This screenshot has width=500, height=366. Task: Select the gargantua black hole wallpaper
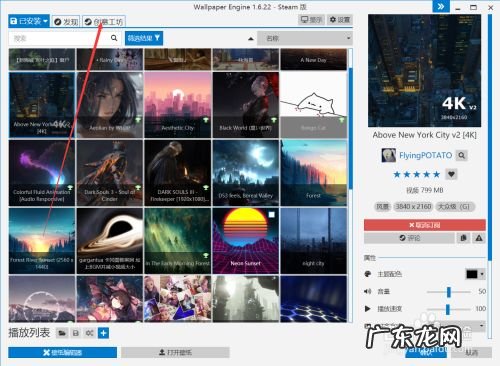click(110, 241)
